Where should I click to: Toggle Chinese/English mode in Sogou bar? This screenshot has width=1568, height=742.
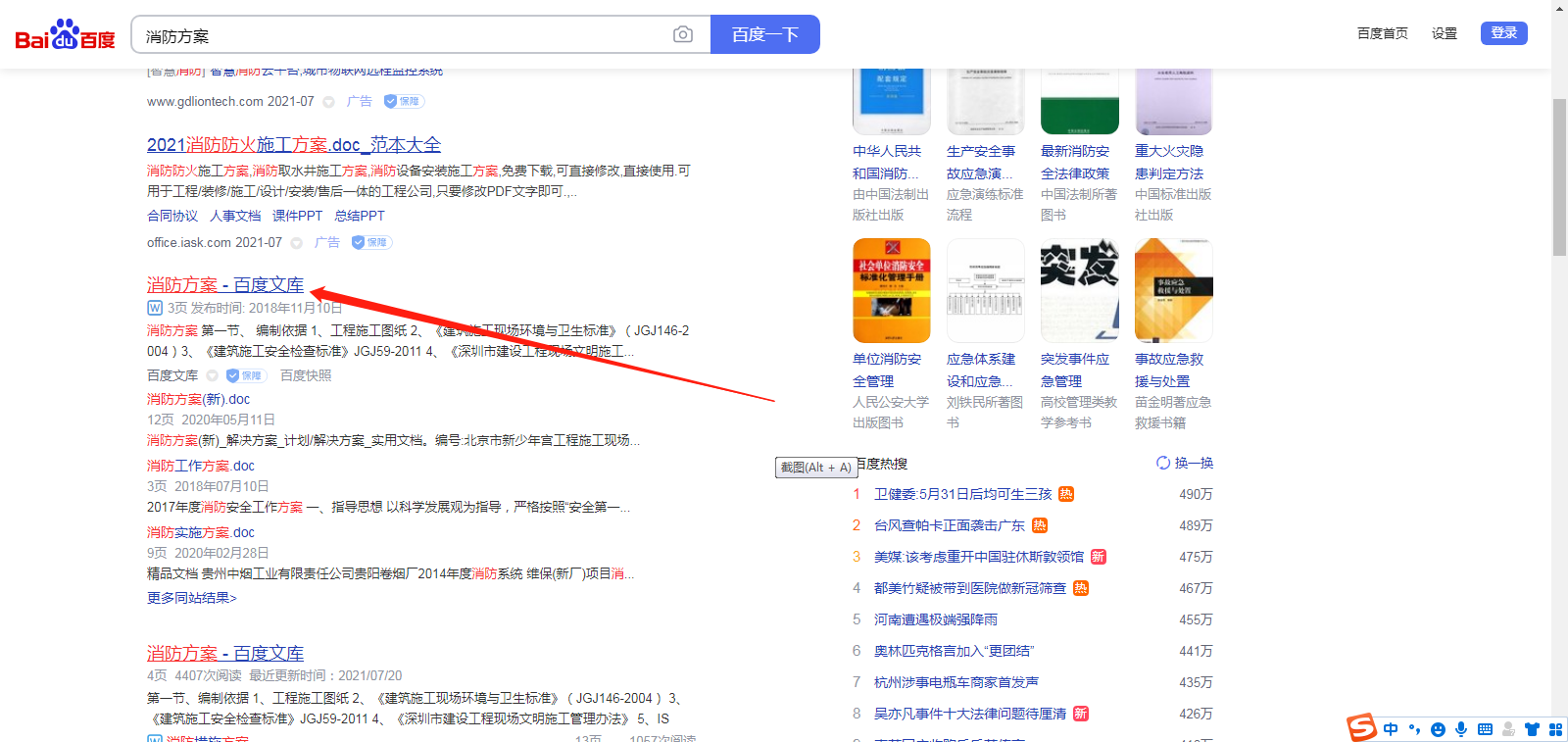coord(1391,729)
